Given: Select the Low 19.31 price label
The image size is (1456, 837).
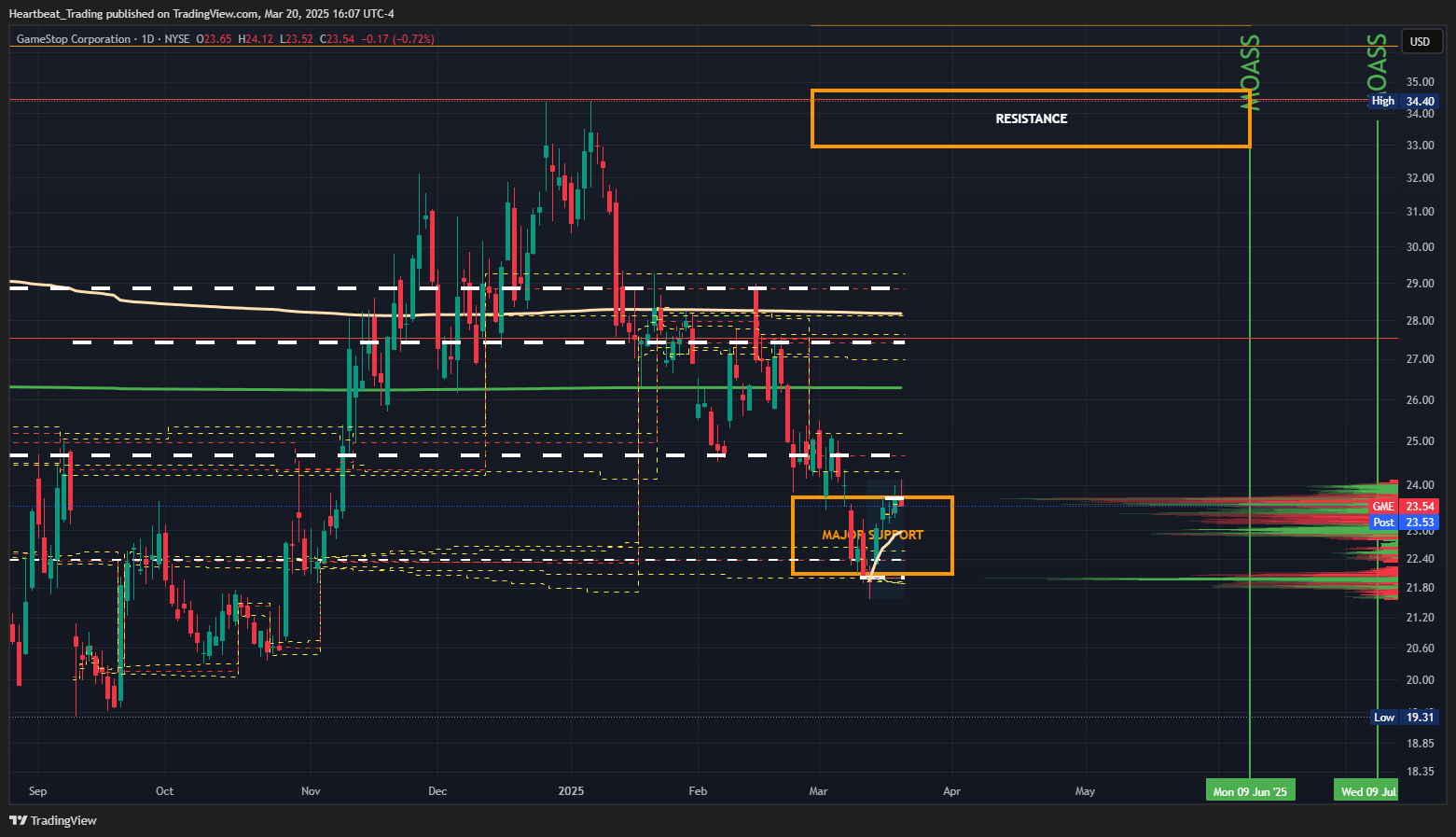Looking at the screenshot, I should pyautogui.click(x=1404, y=717).
